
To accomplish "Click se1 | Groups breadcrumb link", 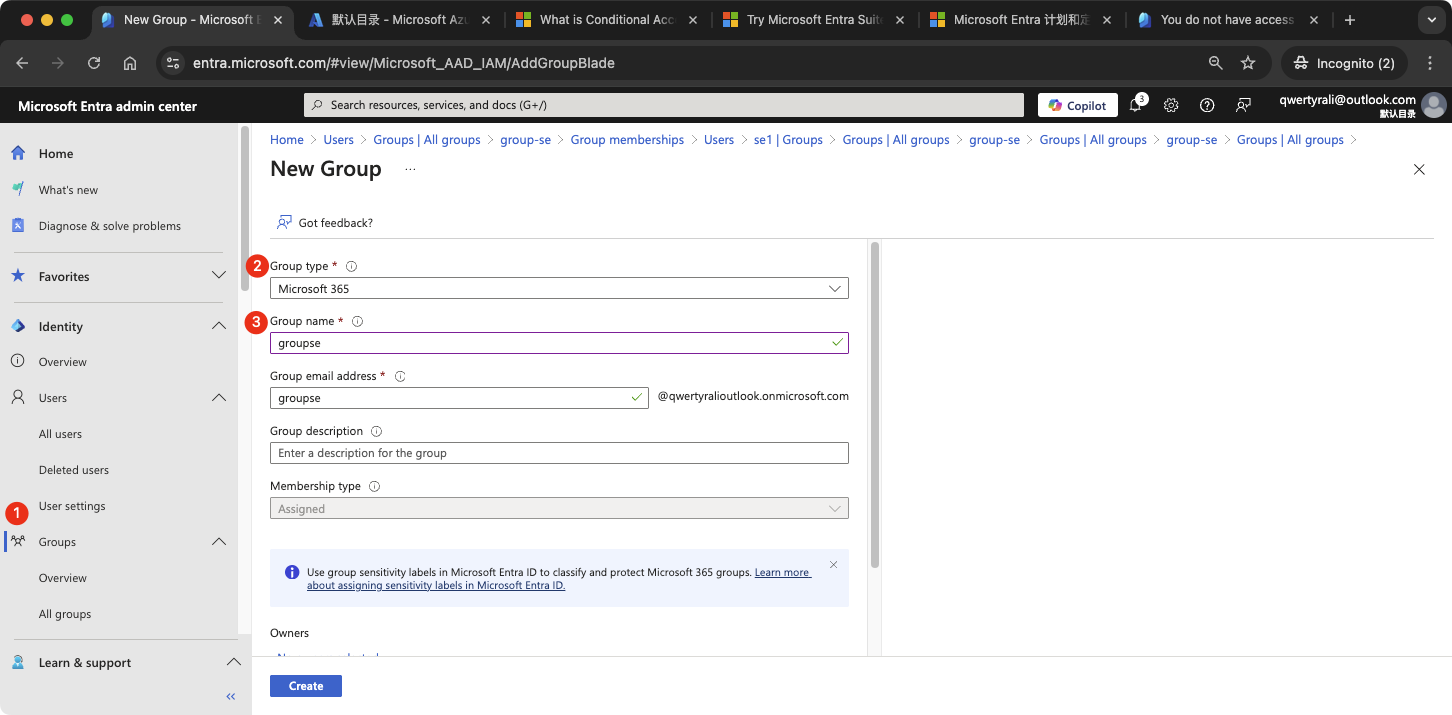I will tap(788, 140).
